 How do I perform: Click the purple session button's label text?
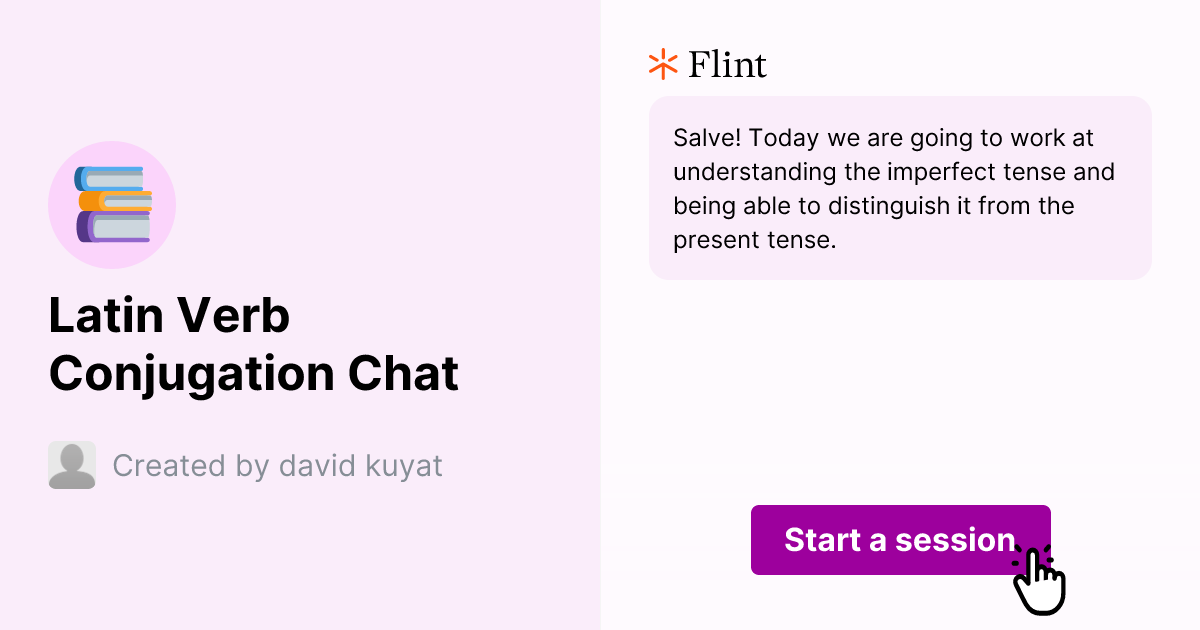[899, 540]
